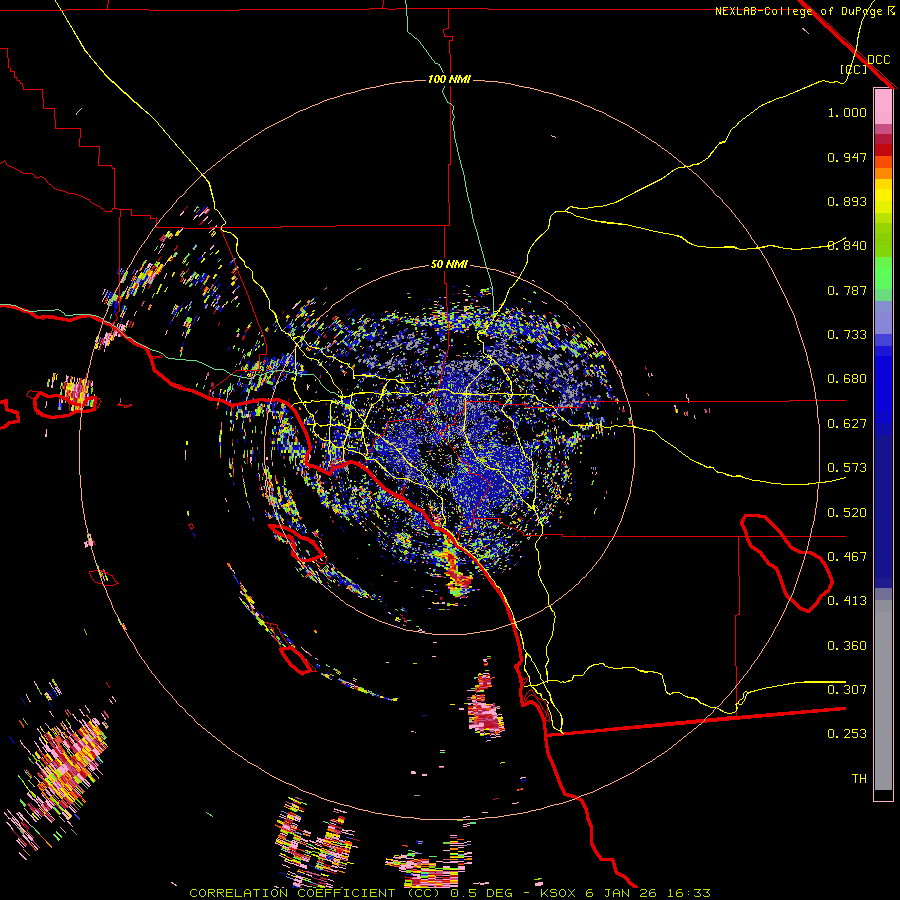Select the 0.360 scale value
Screen dimensions: 900x900
[x=847, y=646]
